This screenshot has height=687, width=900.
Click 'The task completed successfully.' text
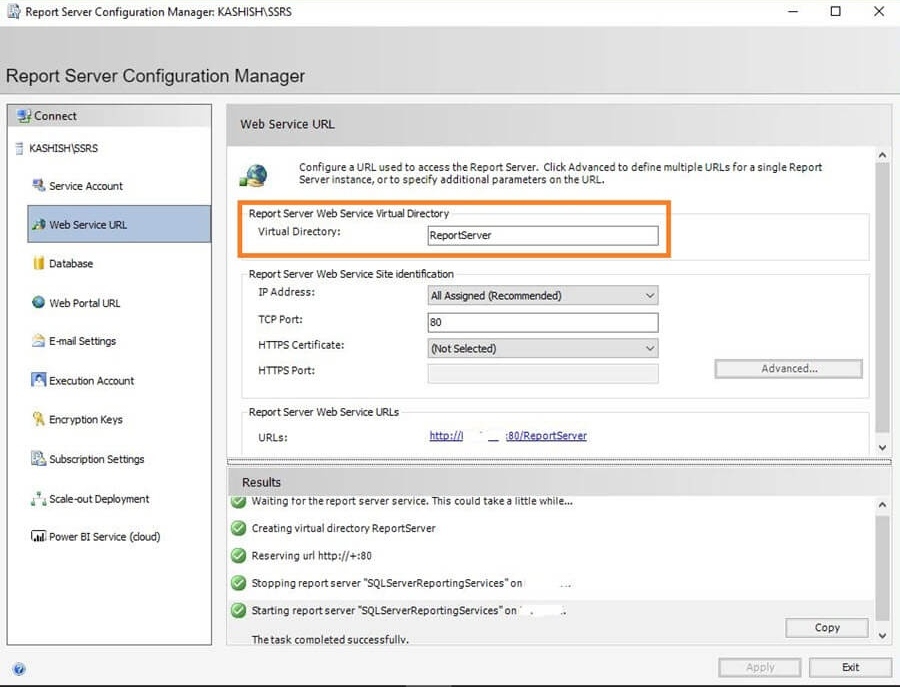(330, 639)
